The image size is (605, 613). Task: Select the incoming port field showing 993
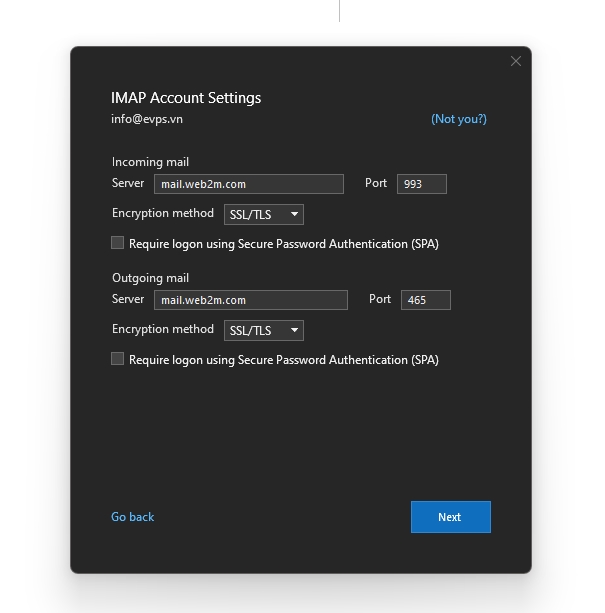[x=421, y=184]
